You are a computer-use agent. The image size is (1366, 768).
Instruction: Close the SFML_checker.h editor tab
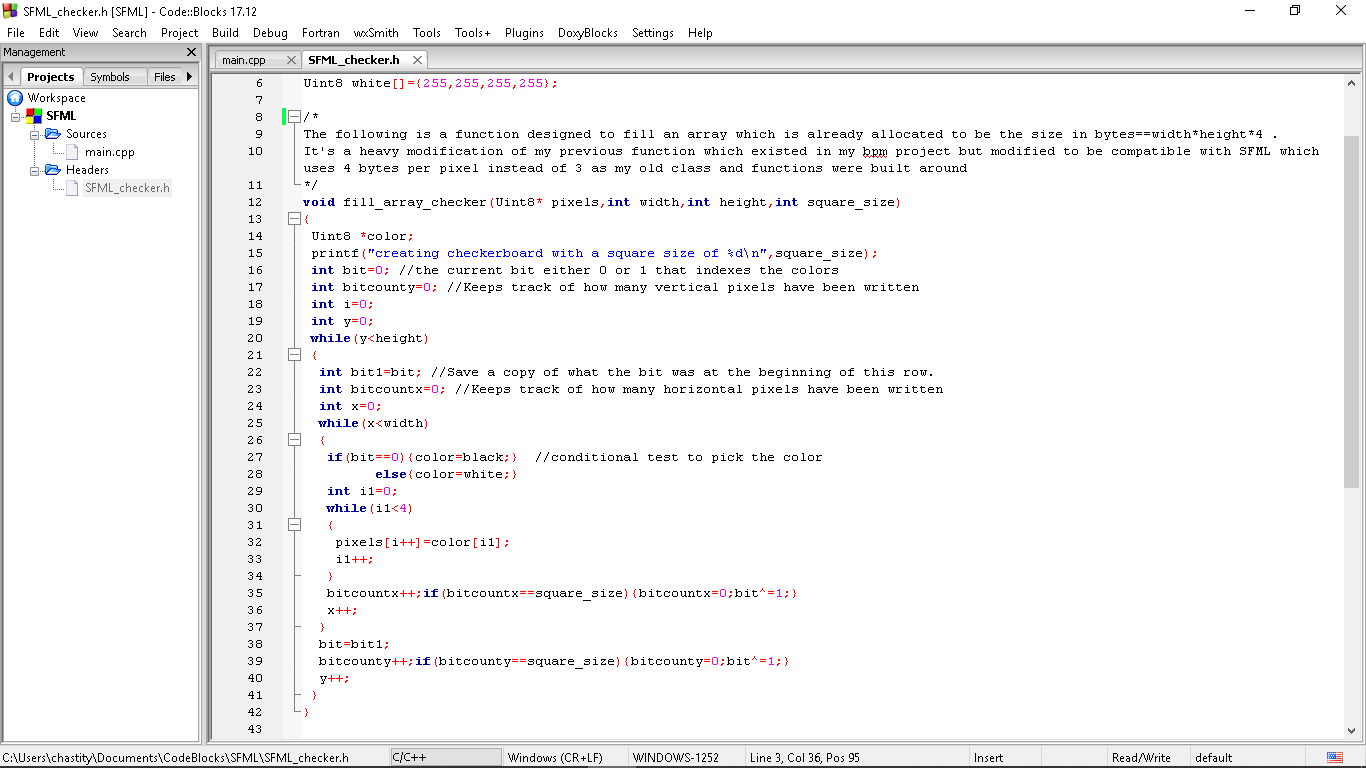417,59
